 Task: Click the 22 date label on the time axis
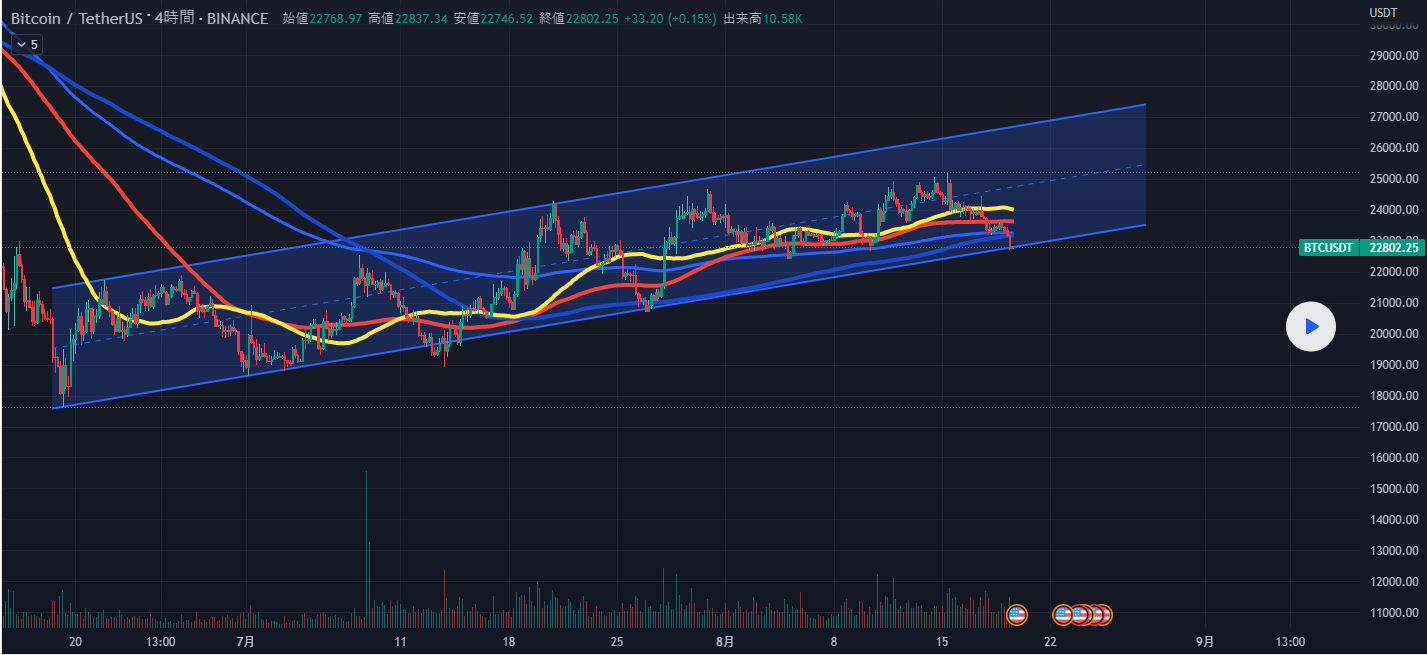[x=1050, y=641]
